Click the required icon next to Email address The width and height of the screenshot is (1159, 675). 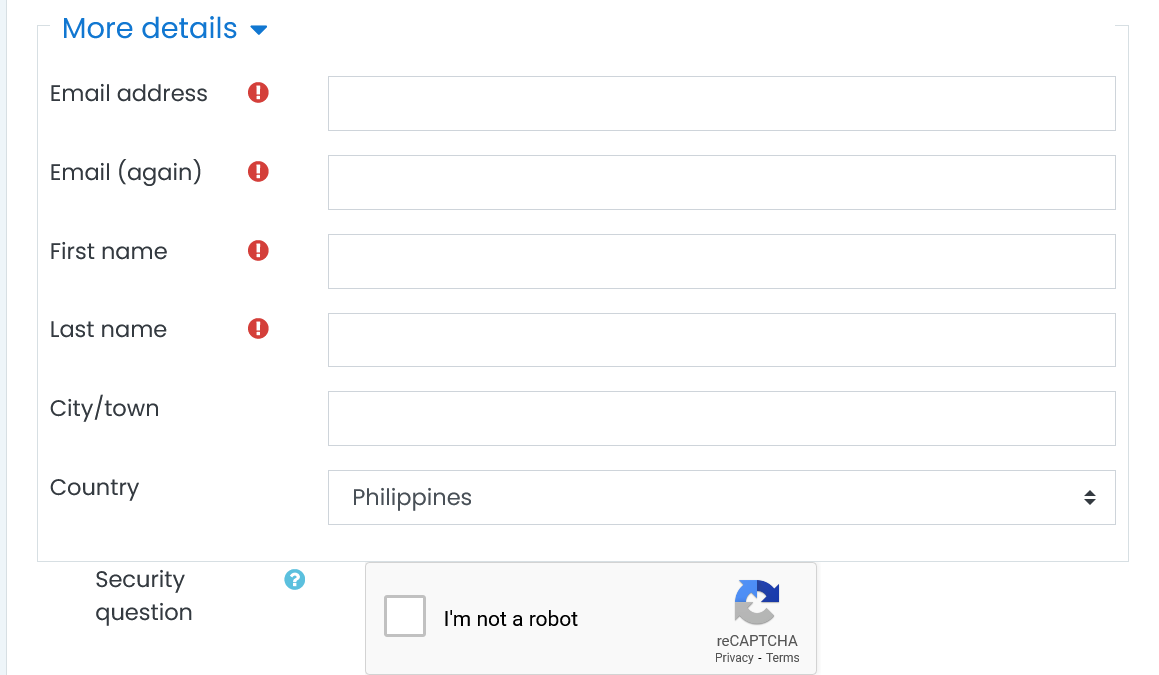[258, 92]
